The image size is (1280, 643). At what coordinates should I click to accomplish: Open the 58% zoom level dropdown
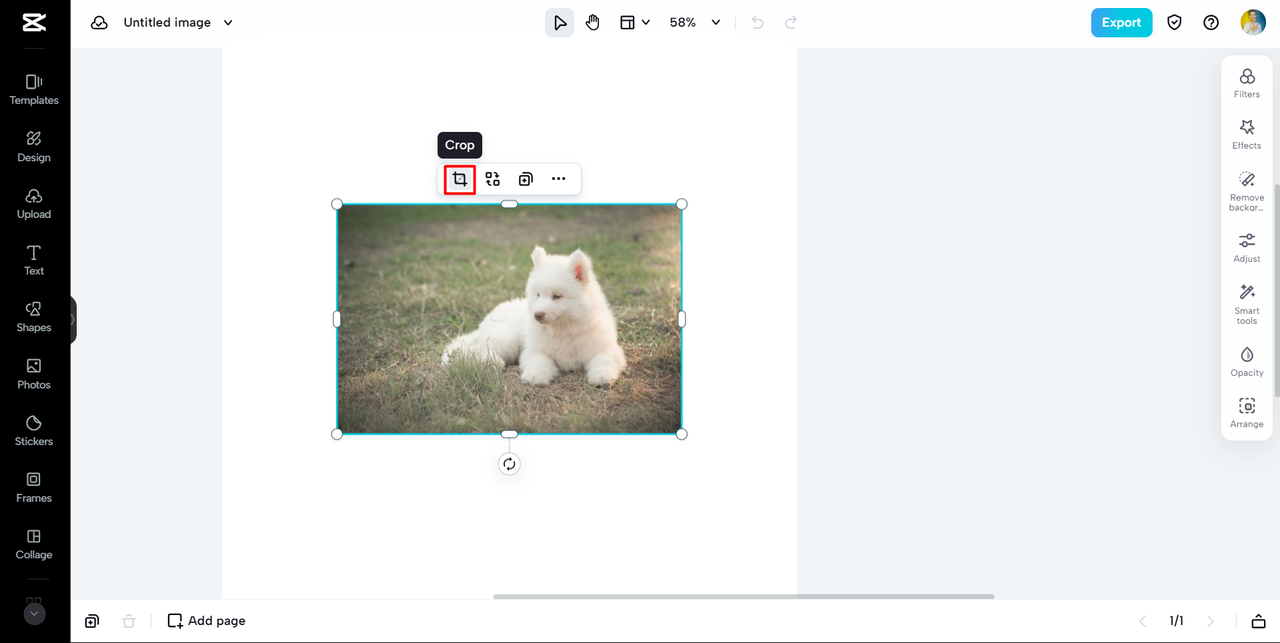[695, 22]
